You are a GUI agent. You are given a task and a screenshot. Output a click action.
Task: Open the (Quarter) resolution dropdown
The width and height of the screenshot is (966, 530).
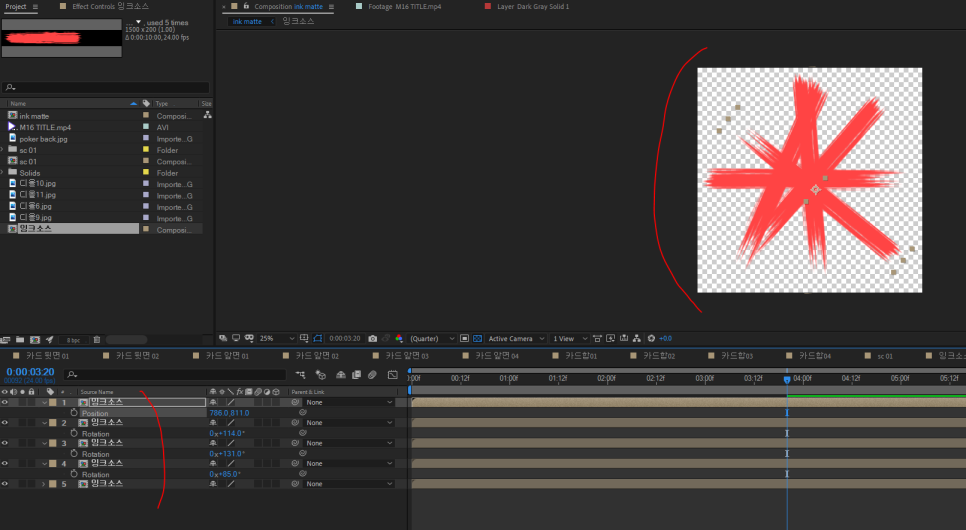point(431,338)
